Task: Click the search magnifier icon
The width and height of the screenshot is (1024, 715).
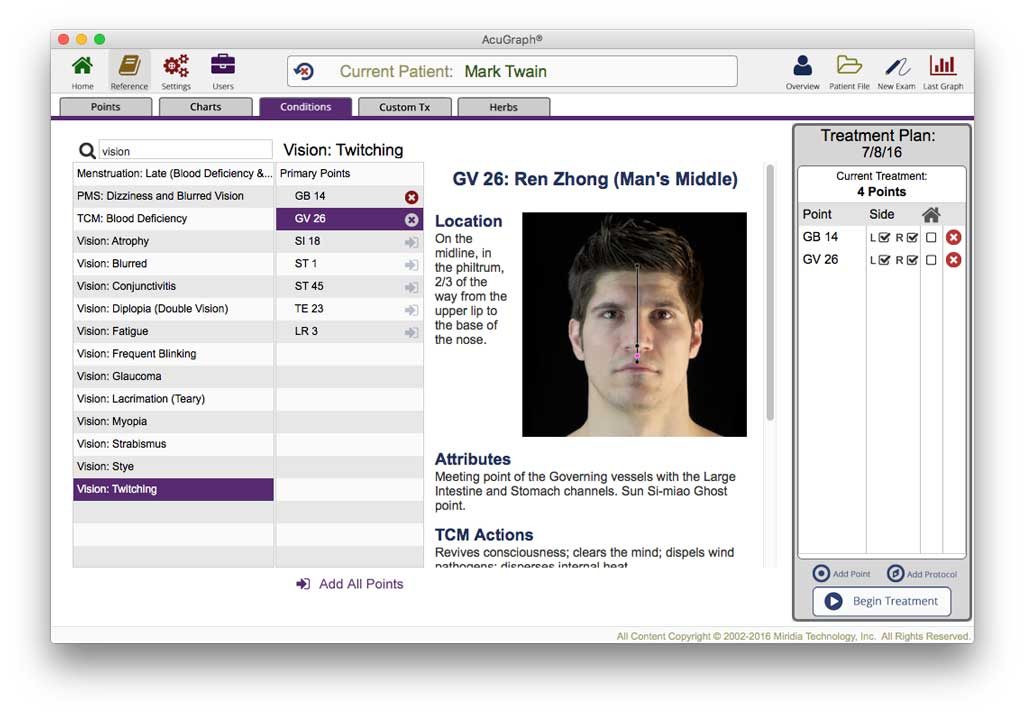Action: 87,151
